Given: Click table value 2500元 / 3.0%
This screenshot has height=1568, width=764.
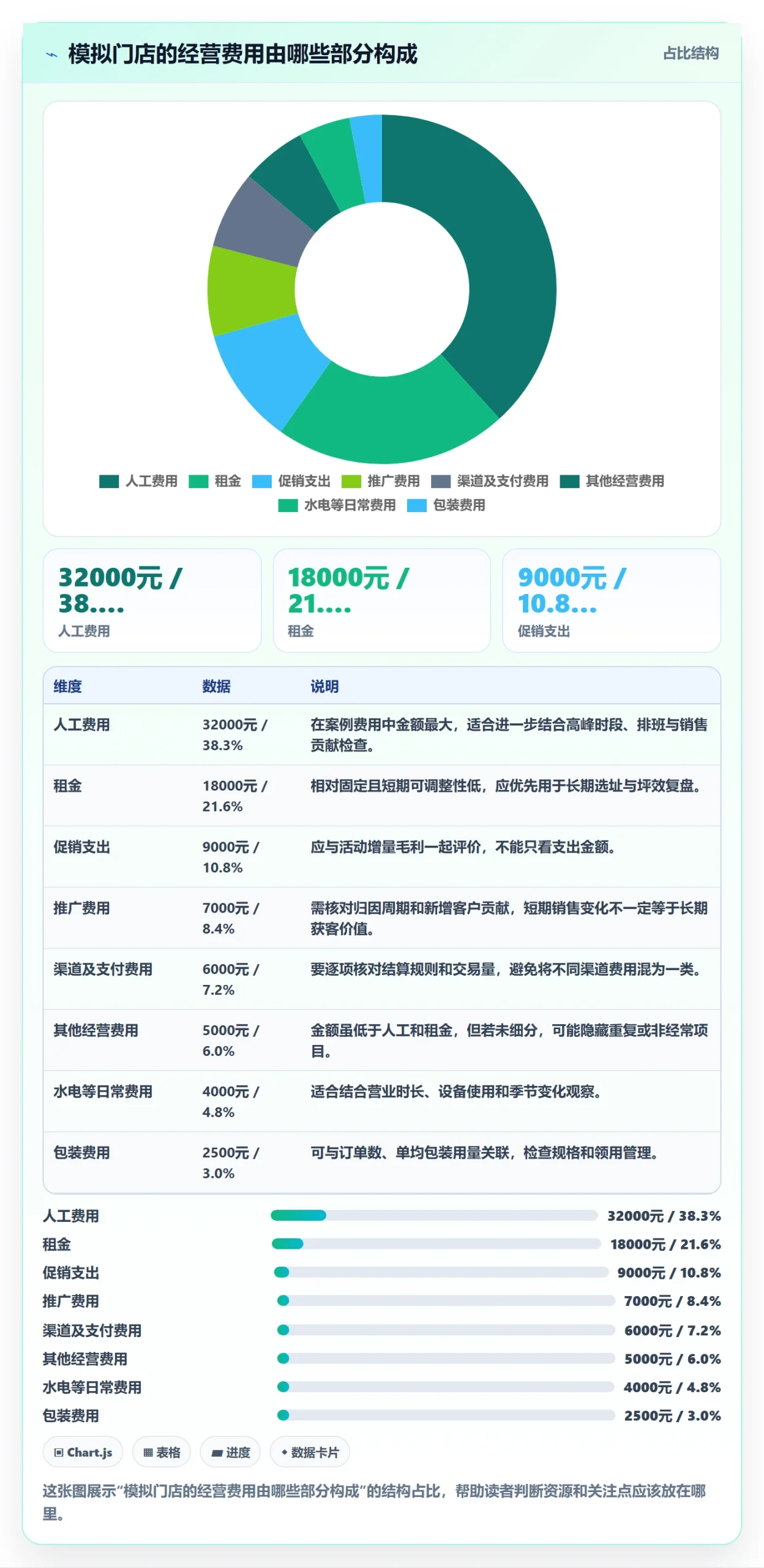Looking at the screenshot, I should click(x=231, y=1163).
